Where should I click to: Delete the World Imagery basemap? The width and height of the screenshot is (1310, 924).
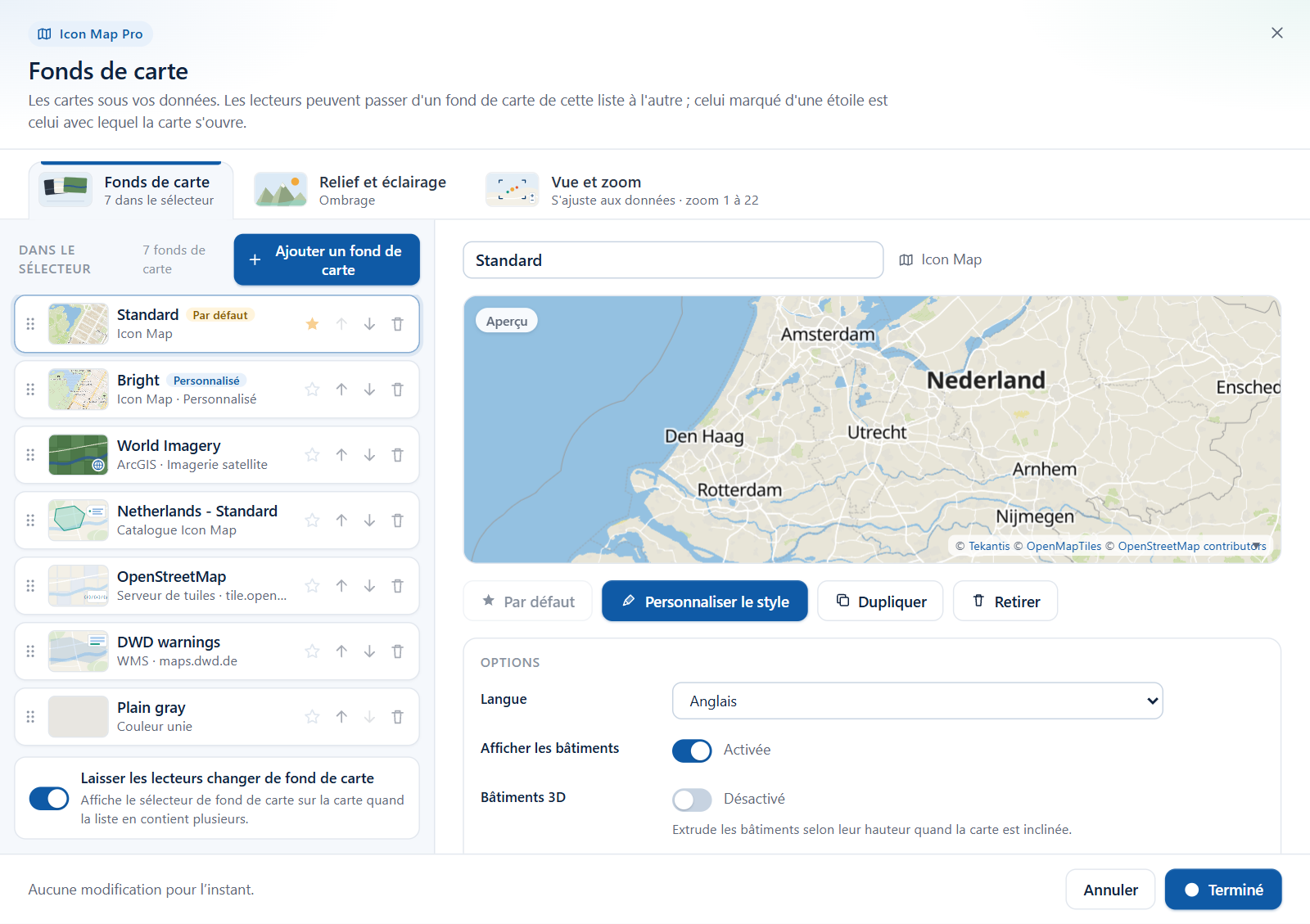click(397, 455)
